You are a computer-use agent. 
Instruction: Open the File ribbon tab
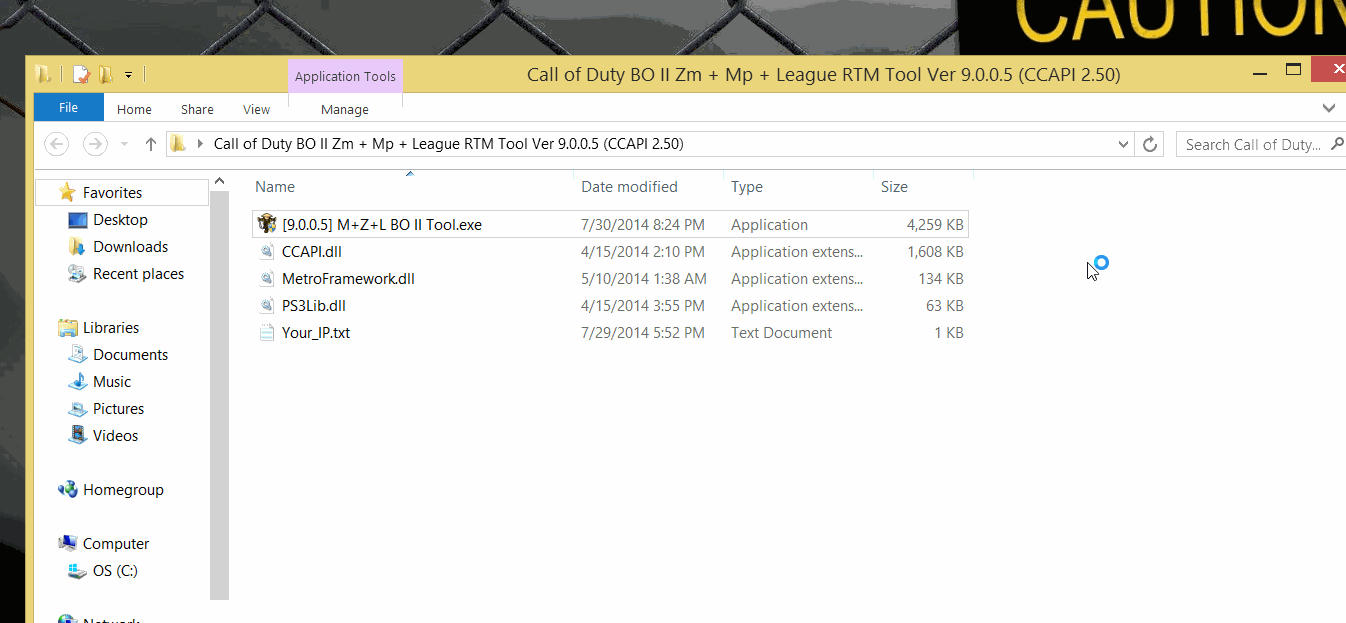tap(68, 108)
